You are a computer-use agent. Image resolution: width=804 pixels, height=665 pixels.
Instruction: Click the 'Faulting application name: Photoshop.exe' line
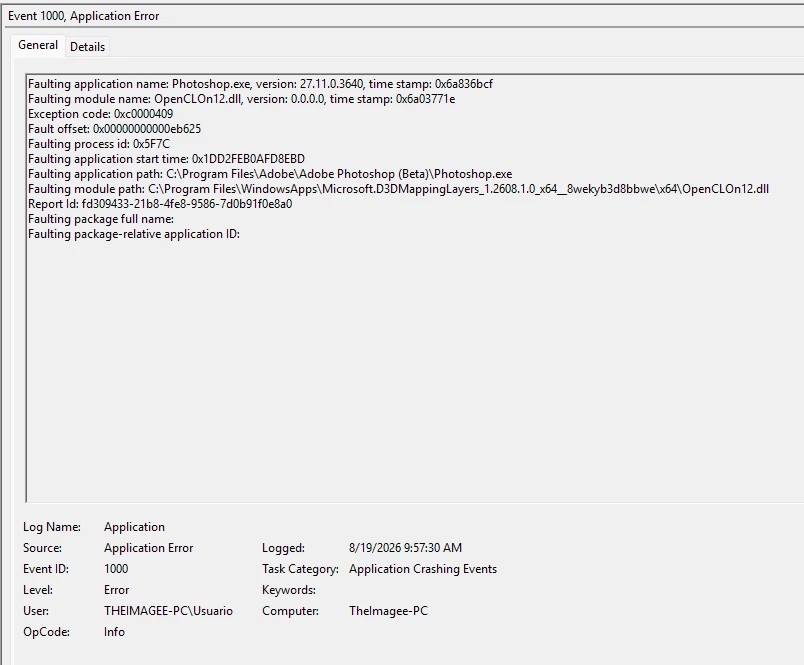coord(260,84)
